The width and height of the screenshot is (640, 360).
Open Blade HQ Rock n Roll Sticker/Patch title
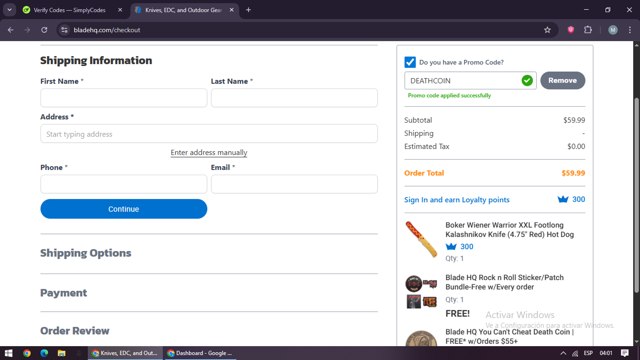[504, 282]
